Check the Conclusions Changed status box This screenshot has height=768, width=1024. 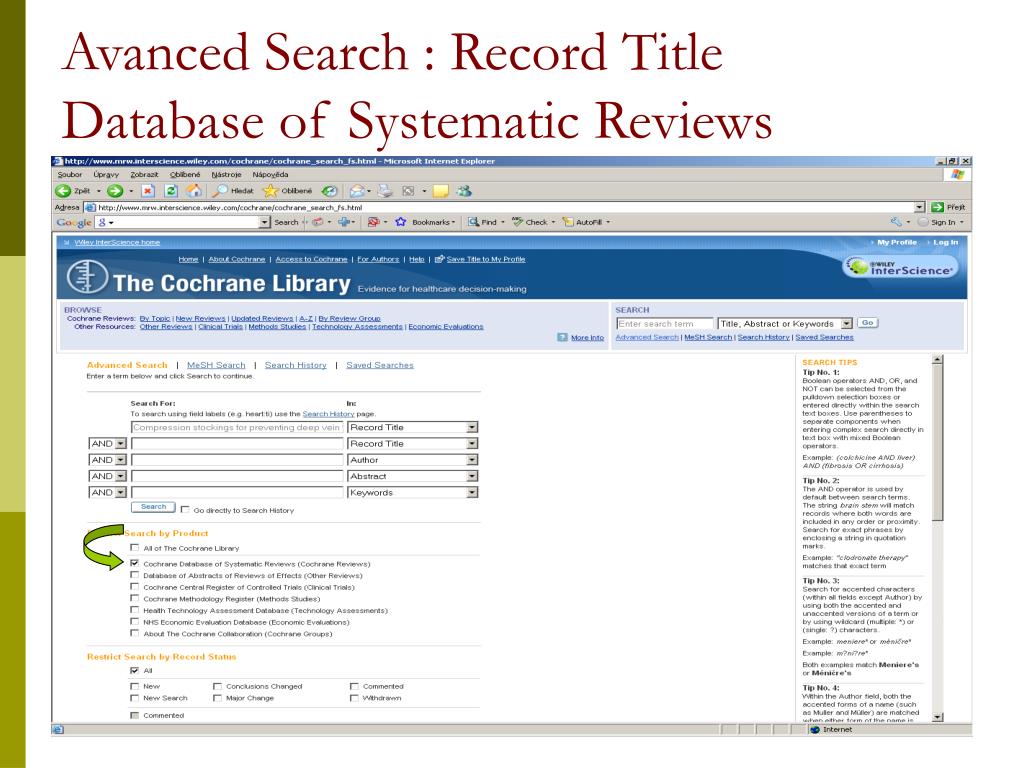(x=217, y=686)
